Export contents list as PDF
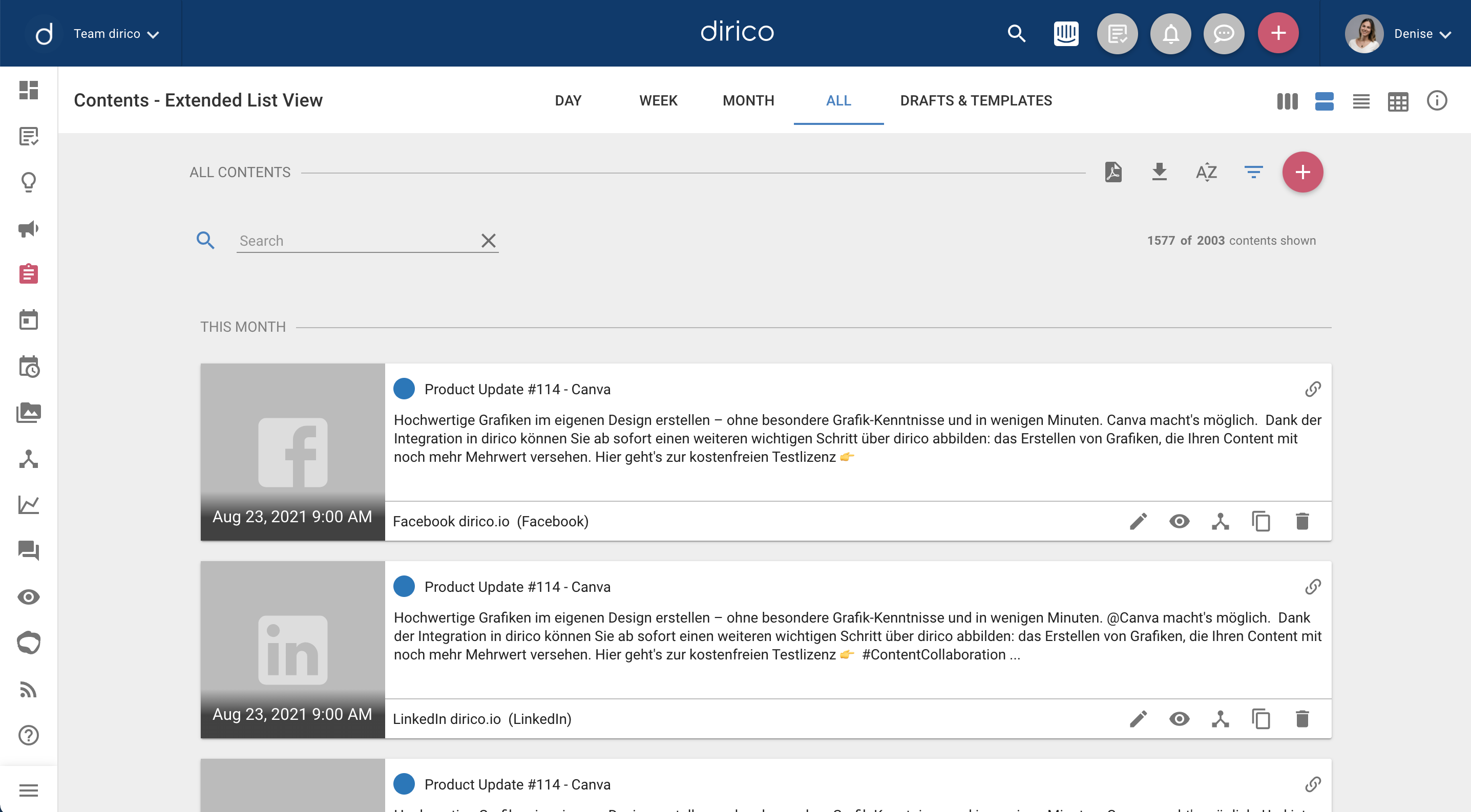This screenshot has width=1471, height=812. click(1112, 172)
